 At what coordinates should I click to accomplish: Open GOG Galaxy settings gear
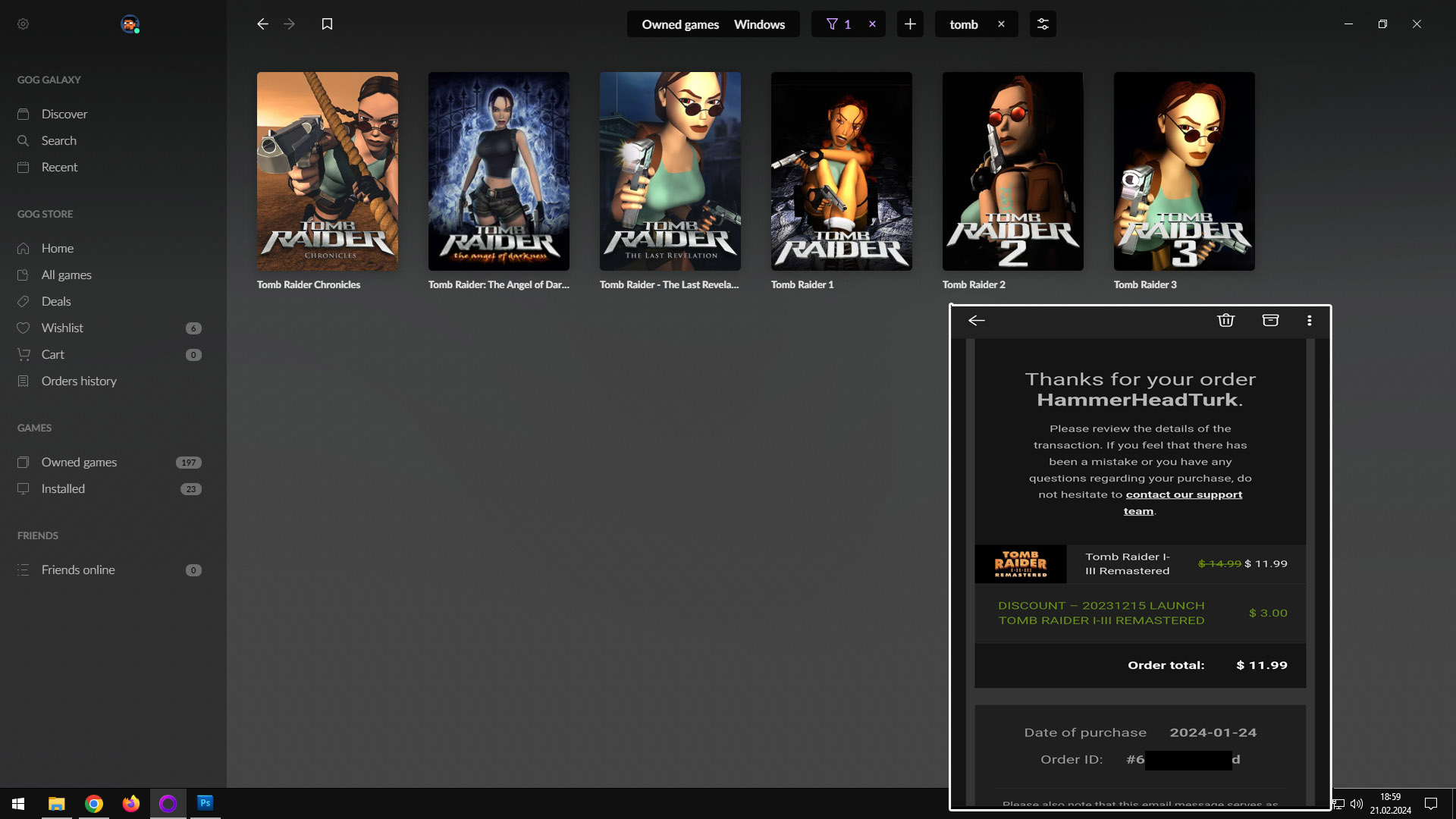click(x=23, y=24)
